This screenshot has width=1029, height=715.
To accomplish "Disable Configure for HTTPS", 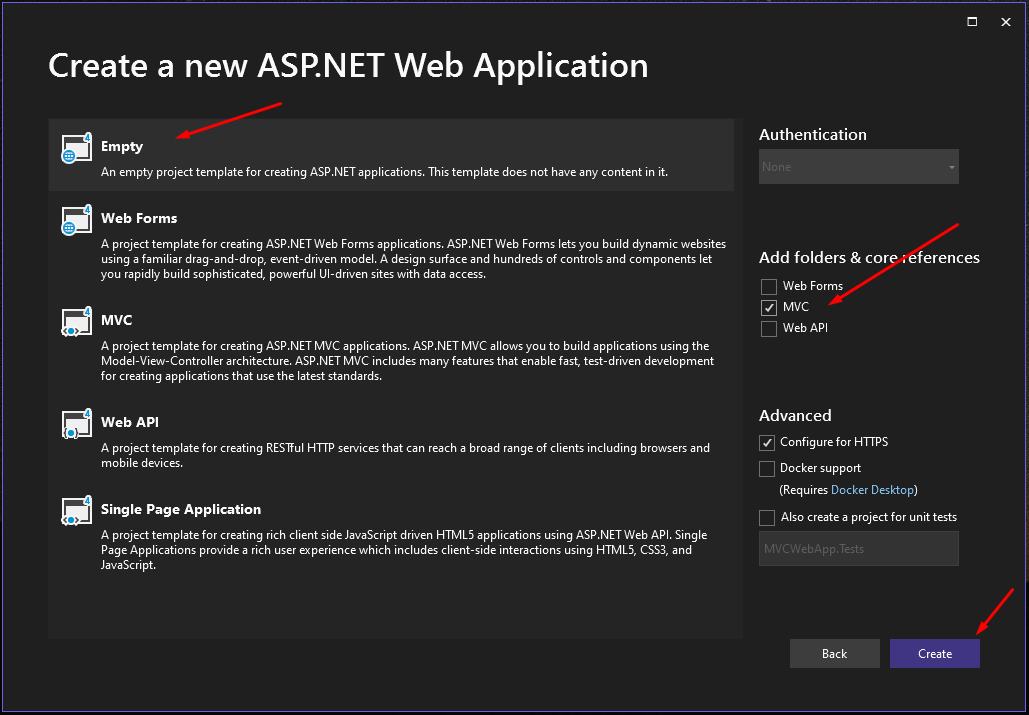I will (x=767, y=442).
